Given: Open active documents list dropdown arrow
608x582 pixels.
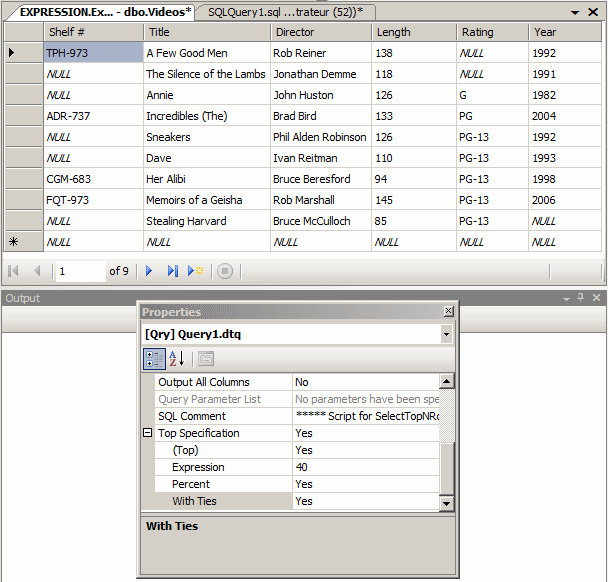Looking at the screenshot, I should click(575, 12).
